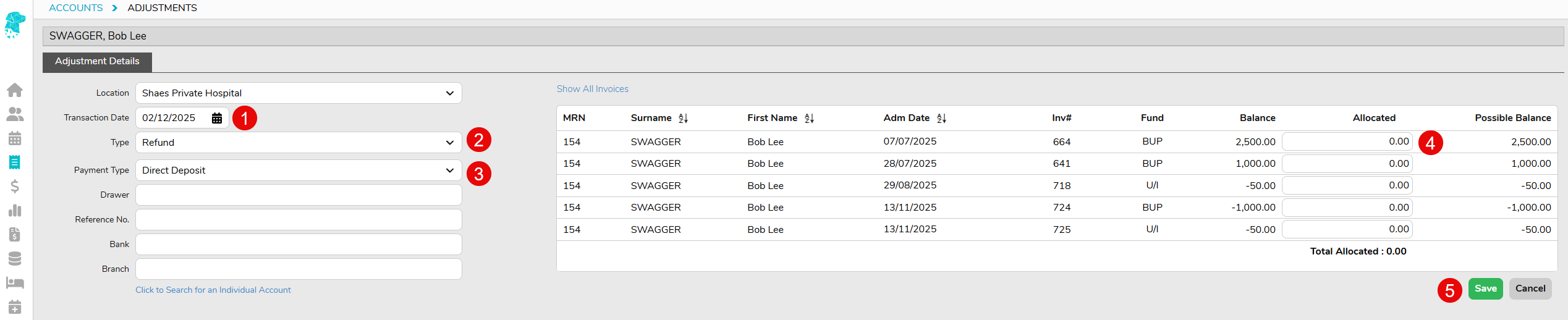Open the home icon in sidebar

(15, 90)
